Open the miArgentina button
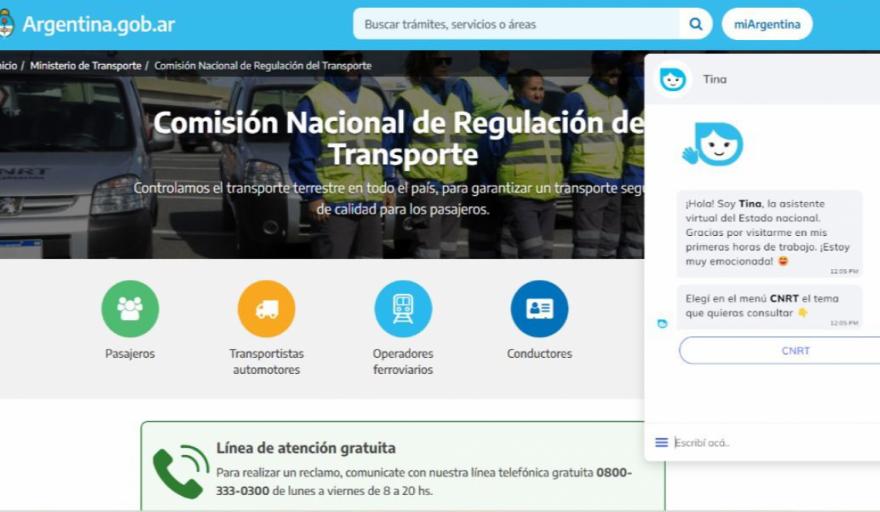The image size is (880, 512). point(767,24)
